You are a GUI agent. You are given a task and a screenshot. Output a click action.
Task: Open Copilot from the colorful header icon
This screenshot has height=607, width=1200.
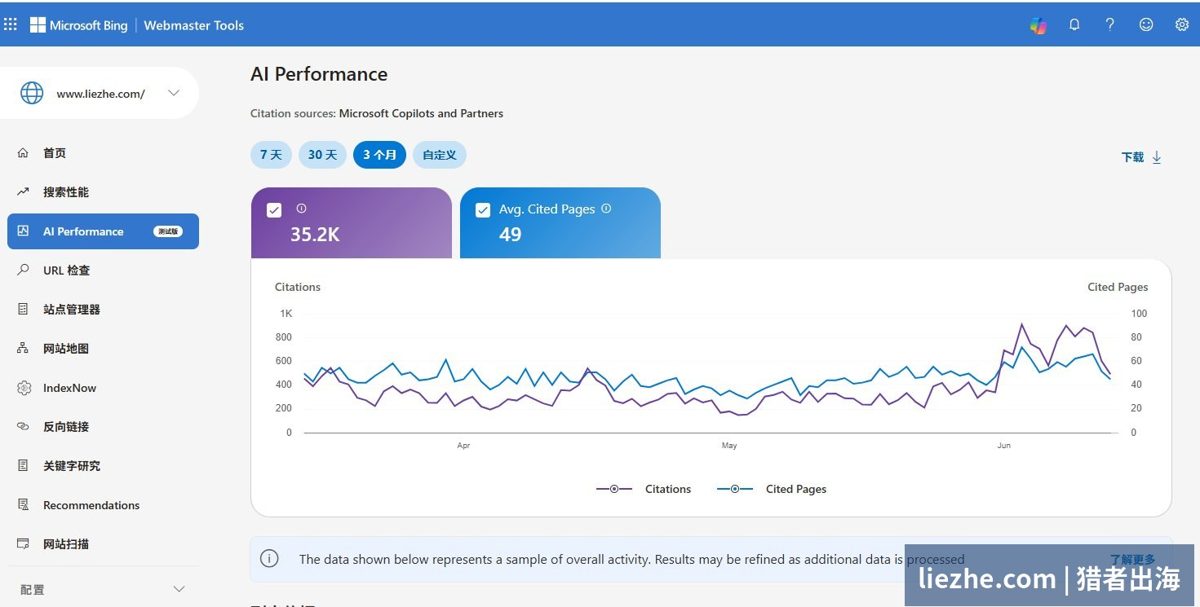pos(1038,25)
